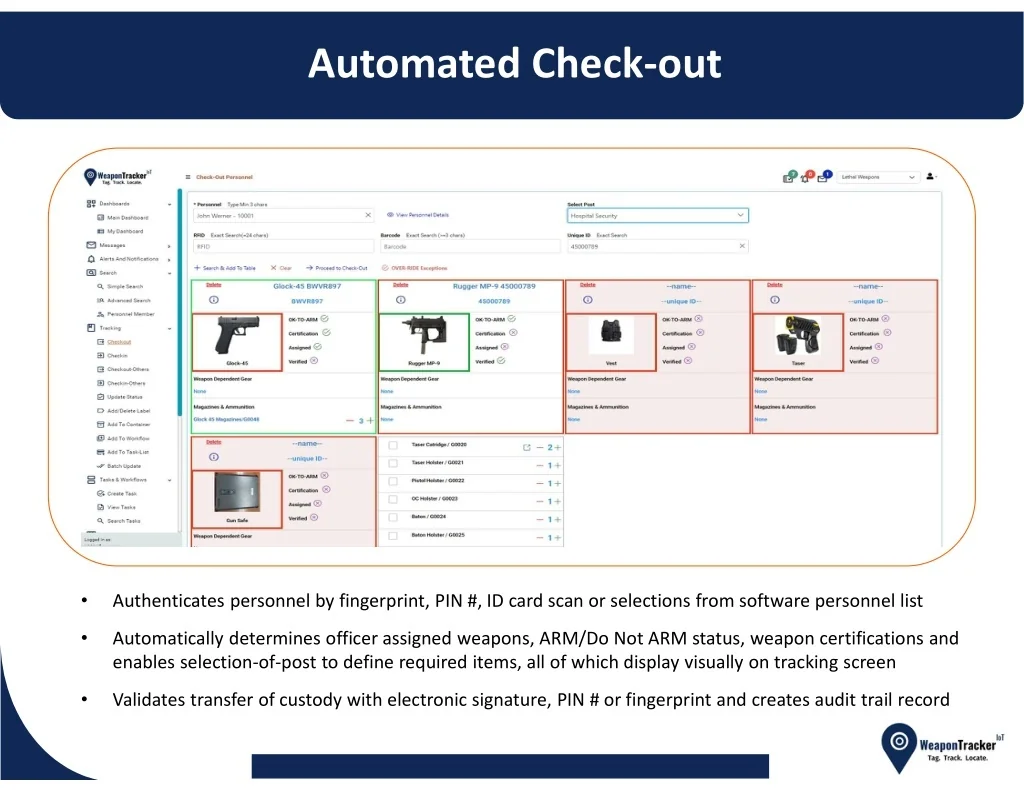Screen dimensions: 1024x791
Task: Click the info icon on Glock-45 card
Action: [214, 300]
